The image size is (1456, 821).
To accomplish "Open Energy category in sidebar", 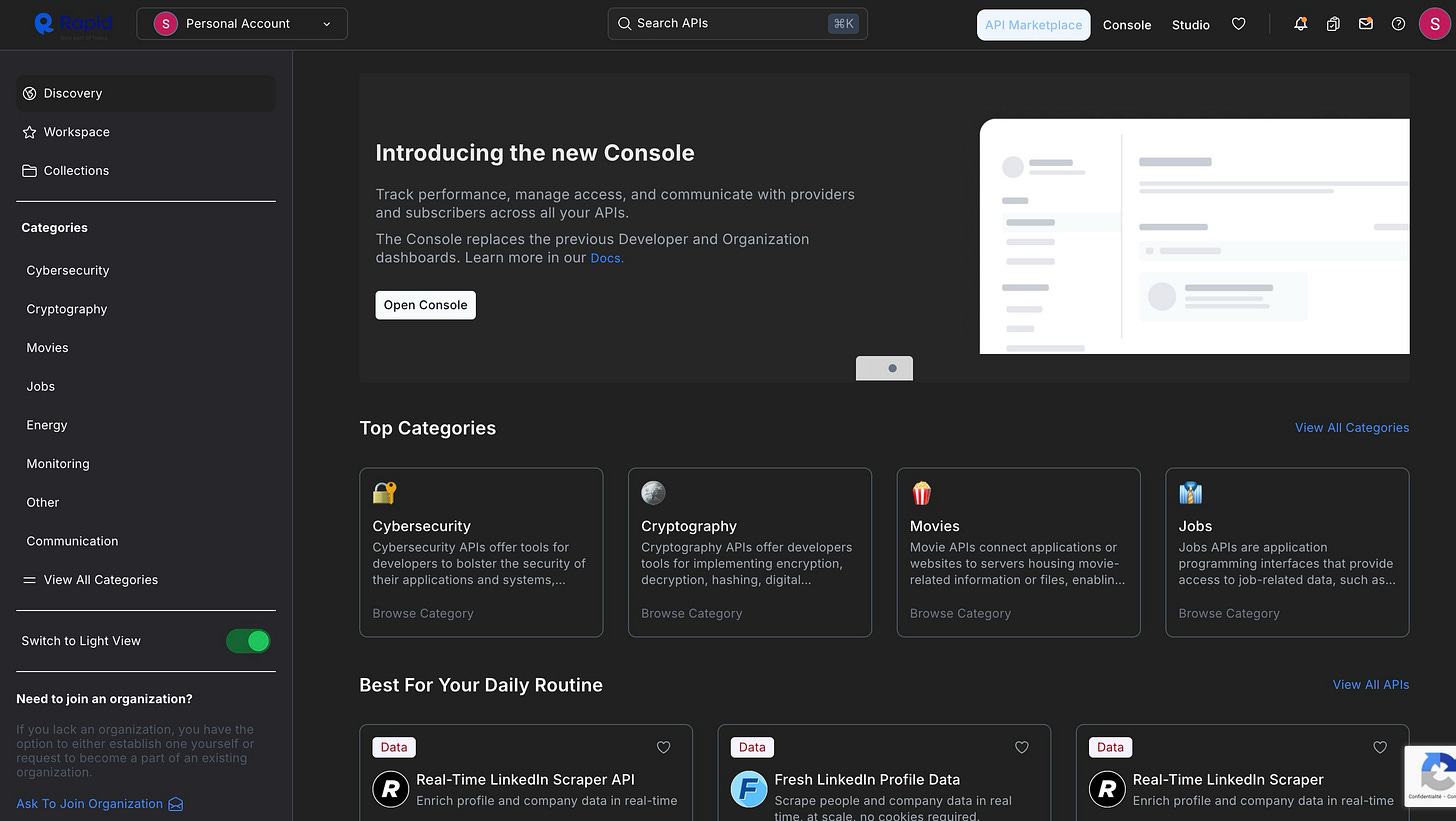I will [x=47, y=425].
